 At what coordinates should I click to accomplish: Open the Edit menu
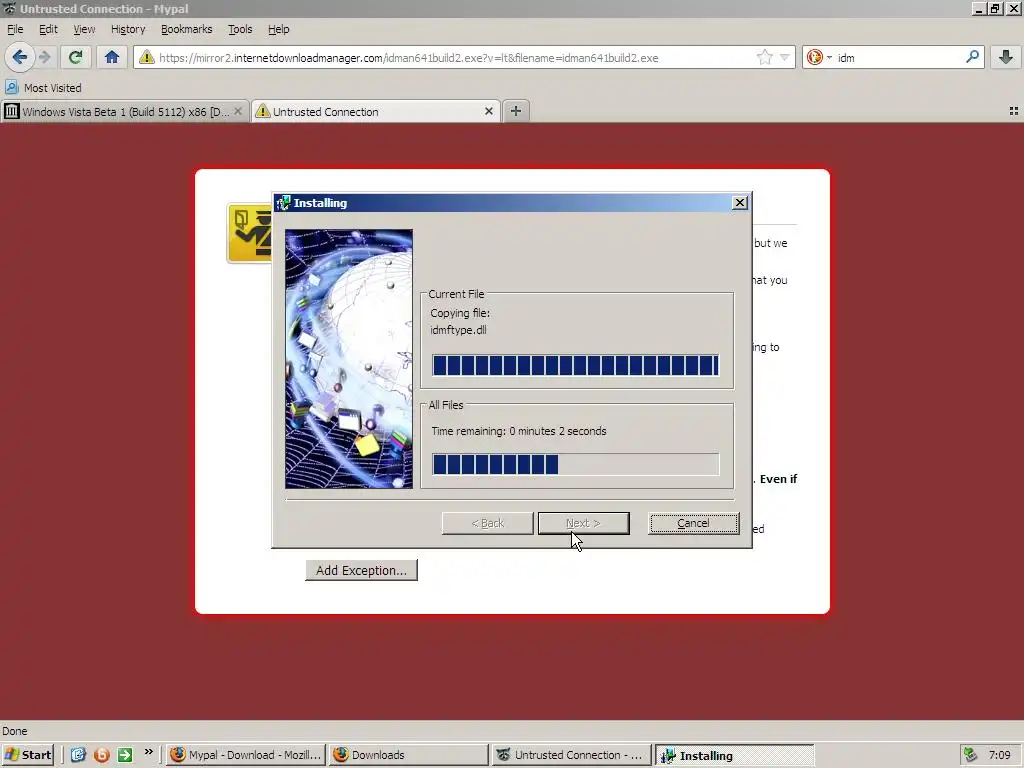(x=48, y=29)
